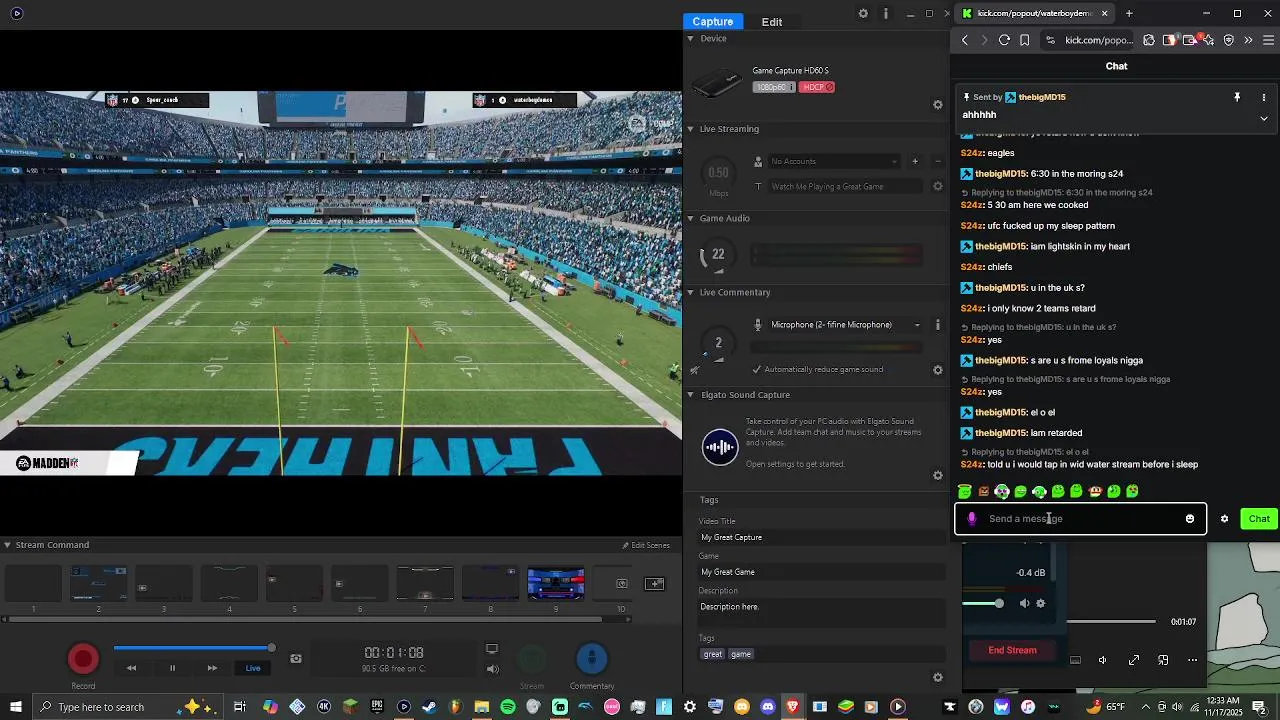Switch to the Capture tab
Image resolution: width=1280 pixels, height=720 pixels.
[x=713, y=21]
